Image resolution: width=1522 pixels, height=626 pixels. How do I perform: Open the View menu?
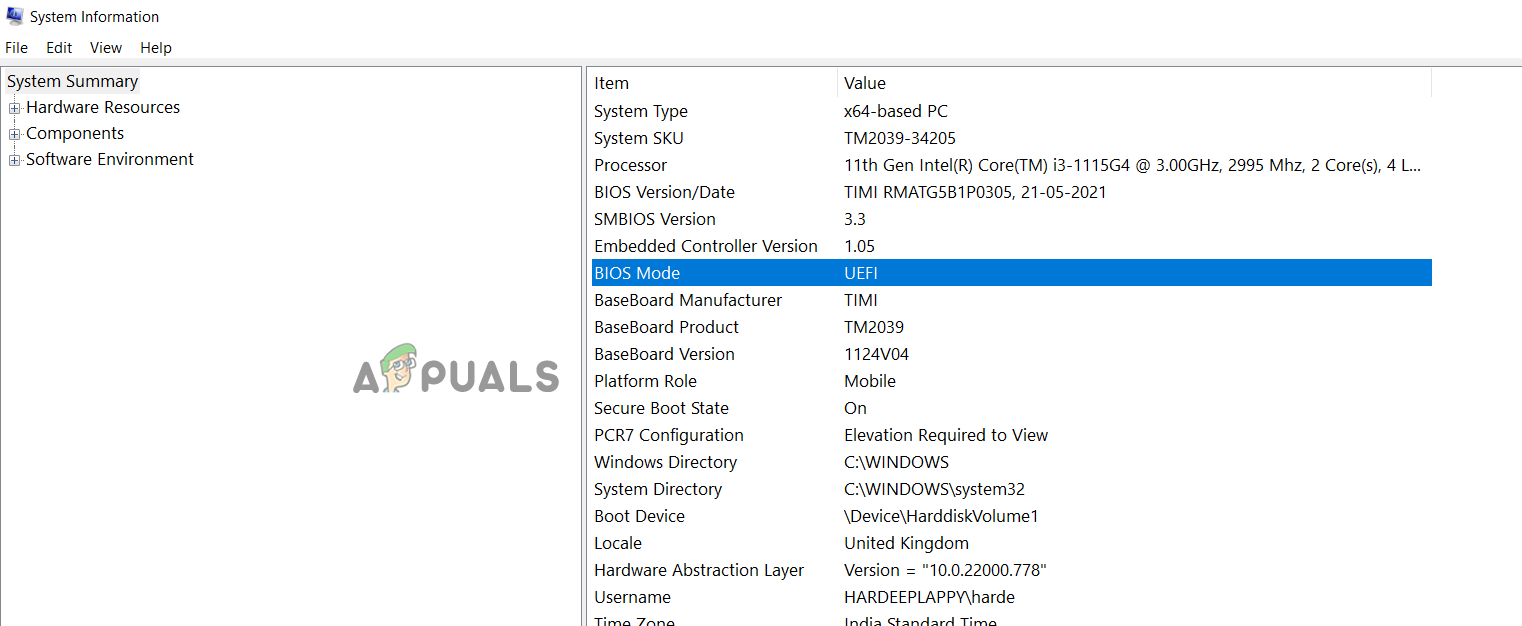coord(106,48)
